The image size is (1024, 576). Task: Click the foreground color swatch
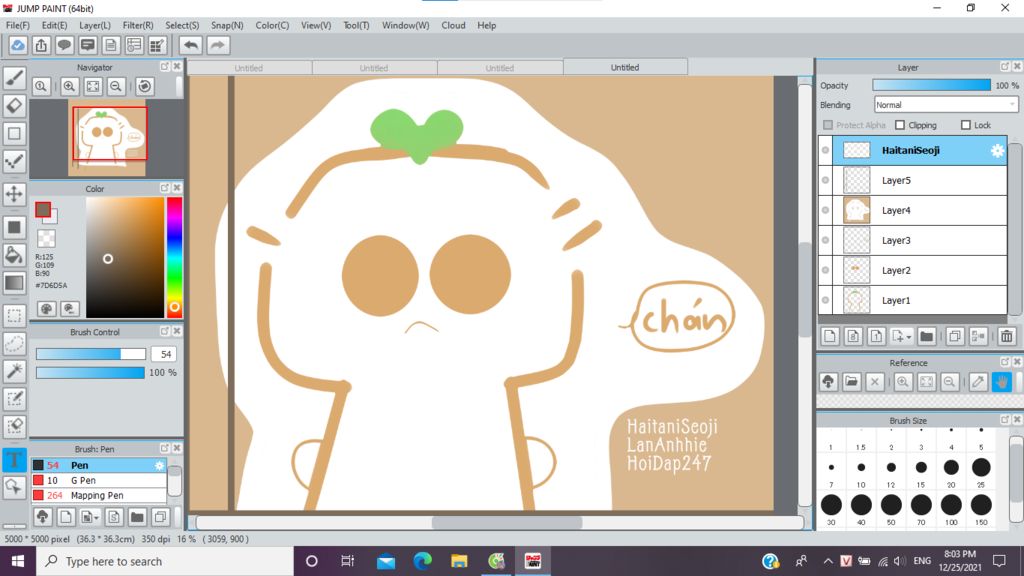point(43,210)
